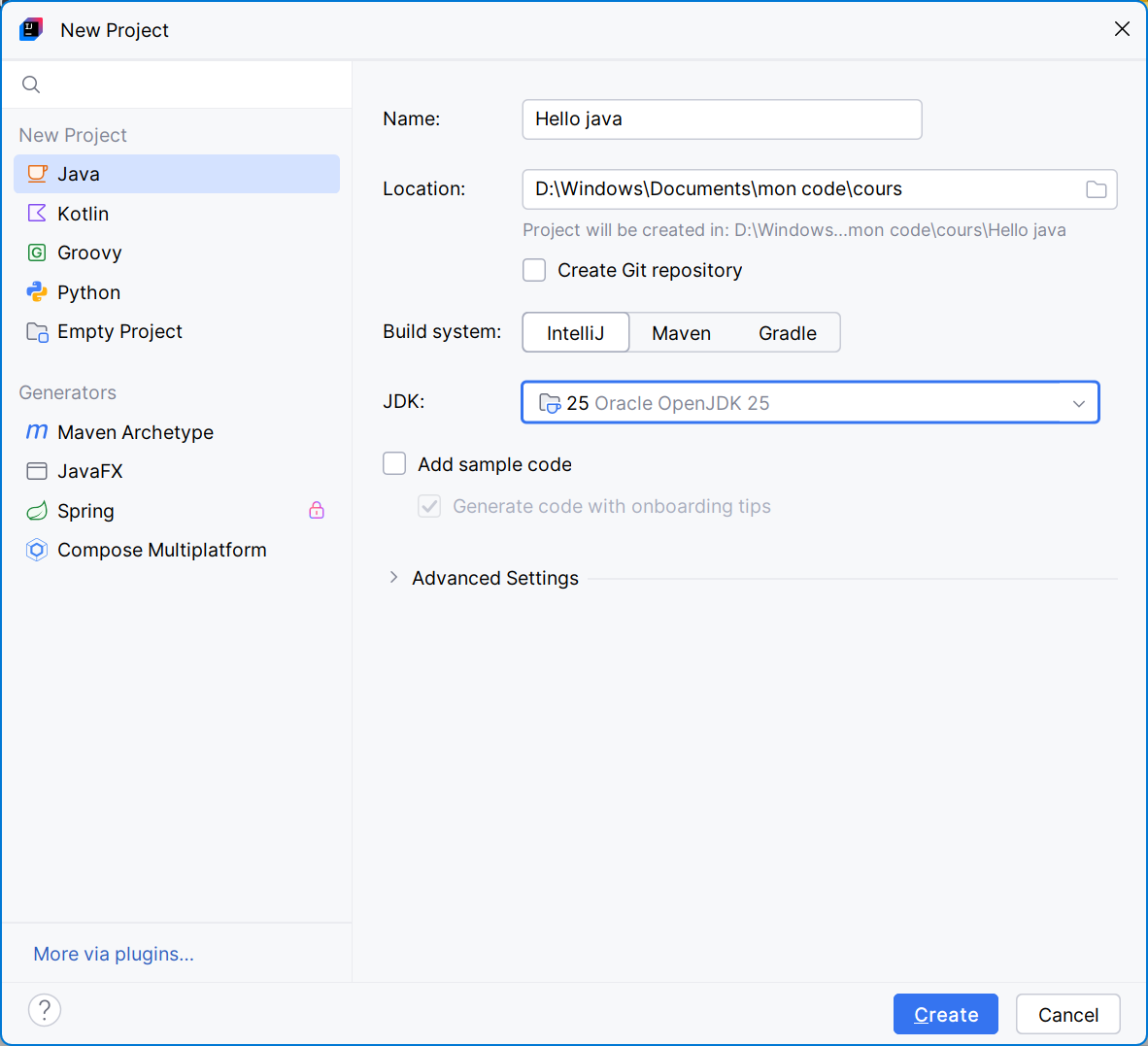Choose Gradle as build system
Viewport: 1148px width, 1046px height.
[787, 333]
